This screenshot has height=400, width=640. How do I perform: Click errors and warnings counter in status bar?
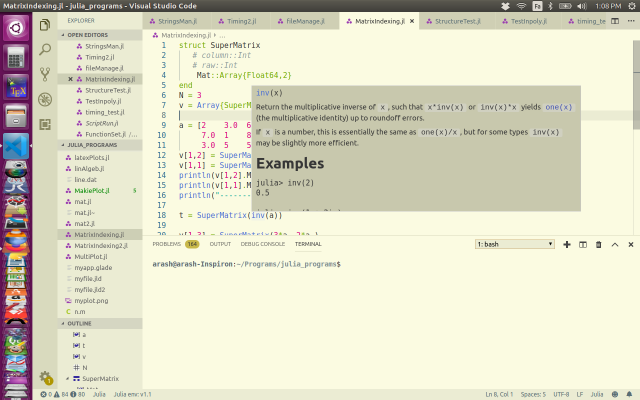[63, 394]
